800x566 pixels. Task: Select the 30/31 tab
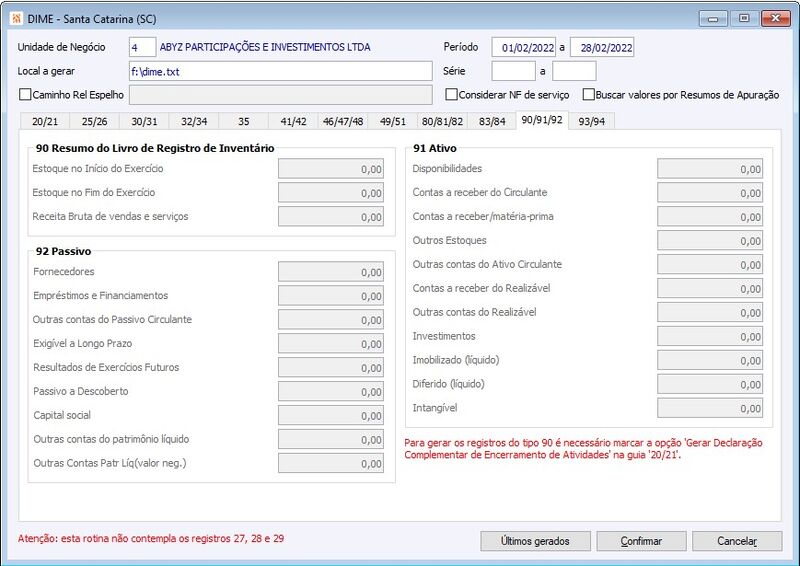[144, 121]
